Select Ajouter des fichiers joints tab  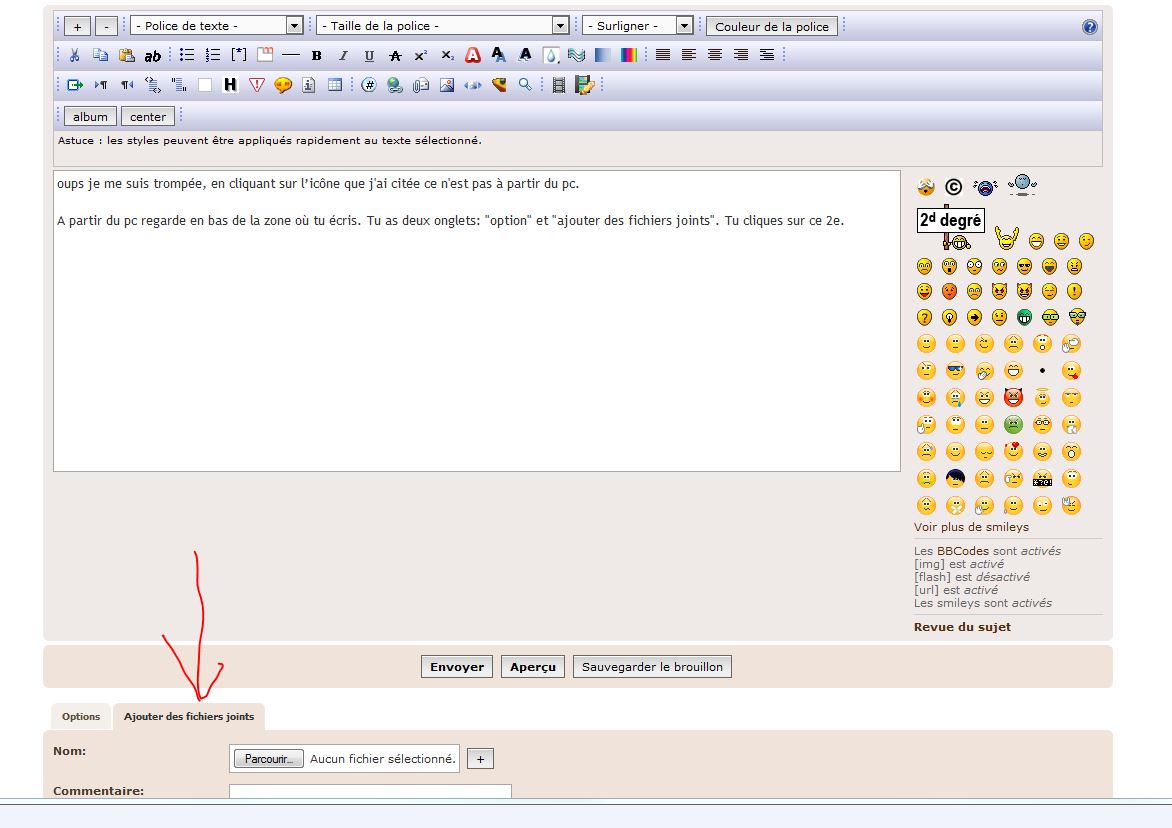coord(189,716)
